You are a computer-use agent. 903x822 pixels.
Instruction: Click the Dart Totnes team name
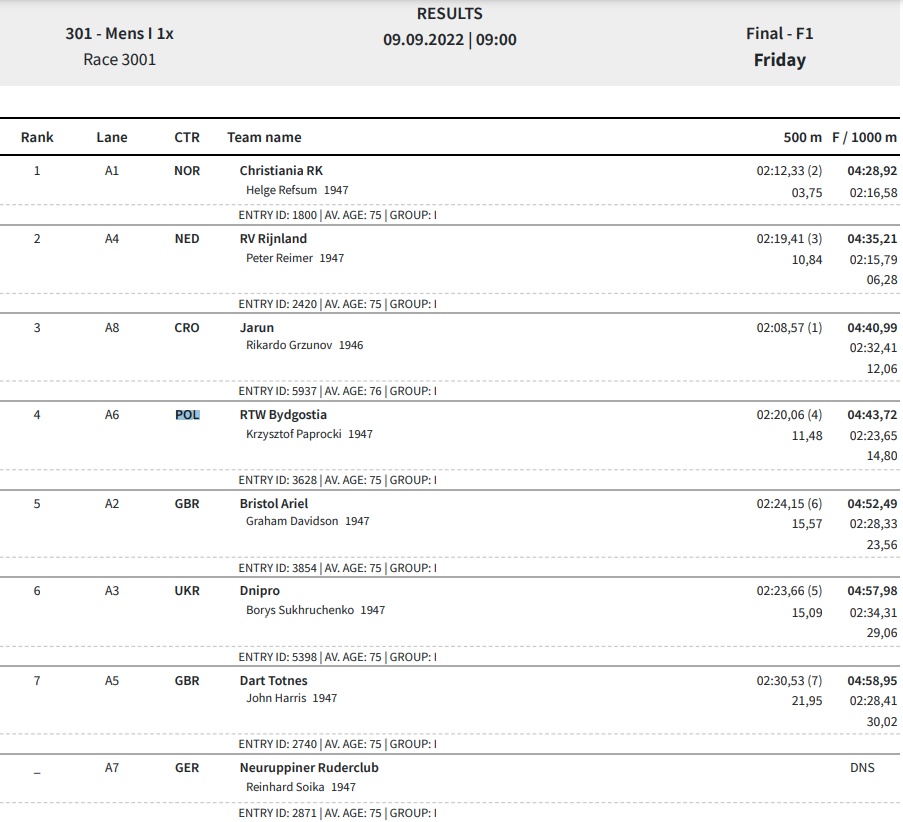pos(274,680)
